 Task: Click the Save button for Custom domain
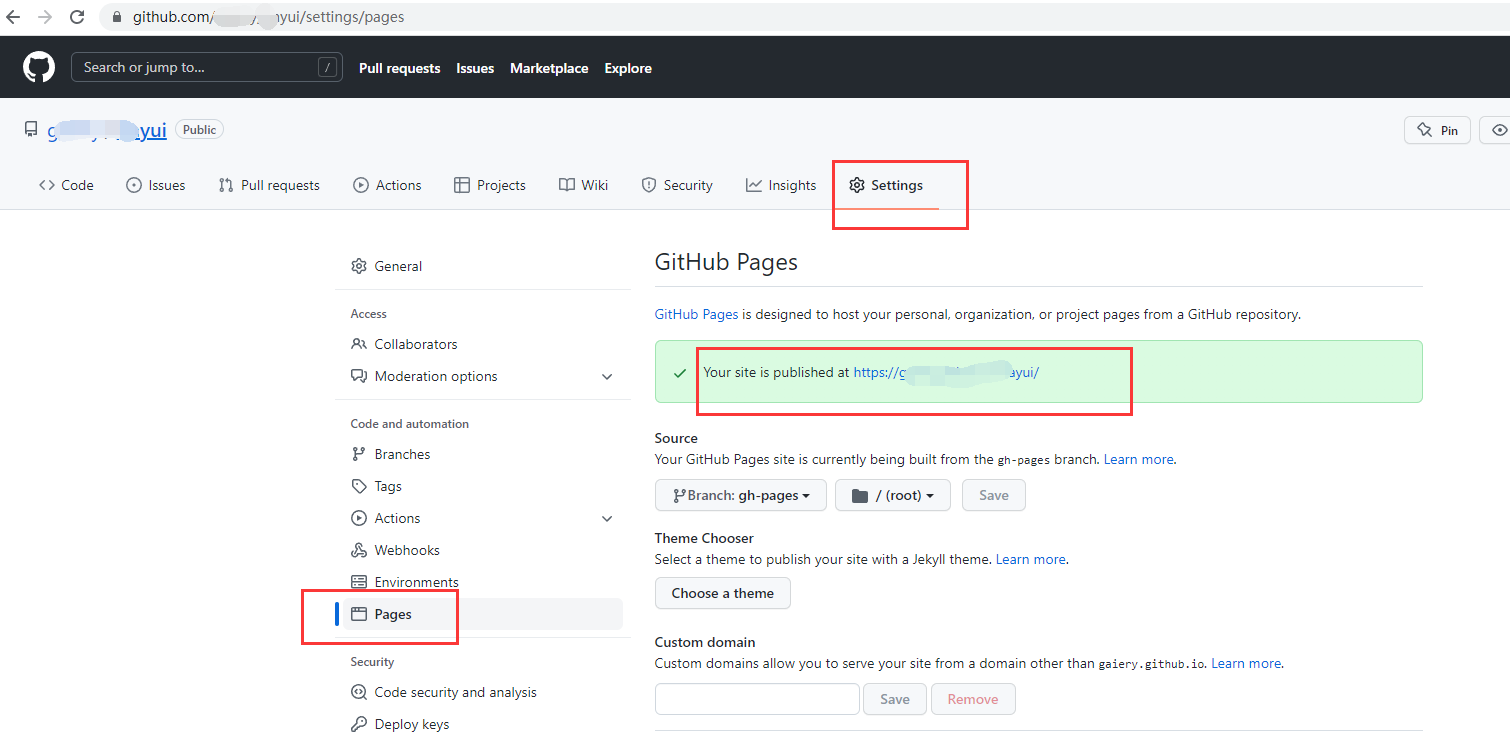[895, 699]
